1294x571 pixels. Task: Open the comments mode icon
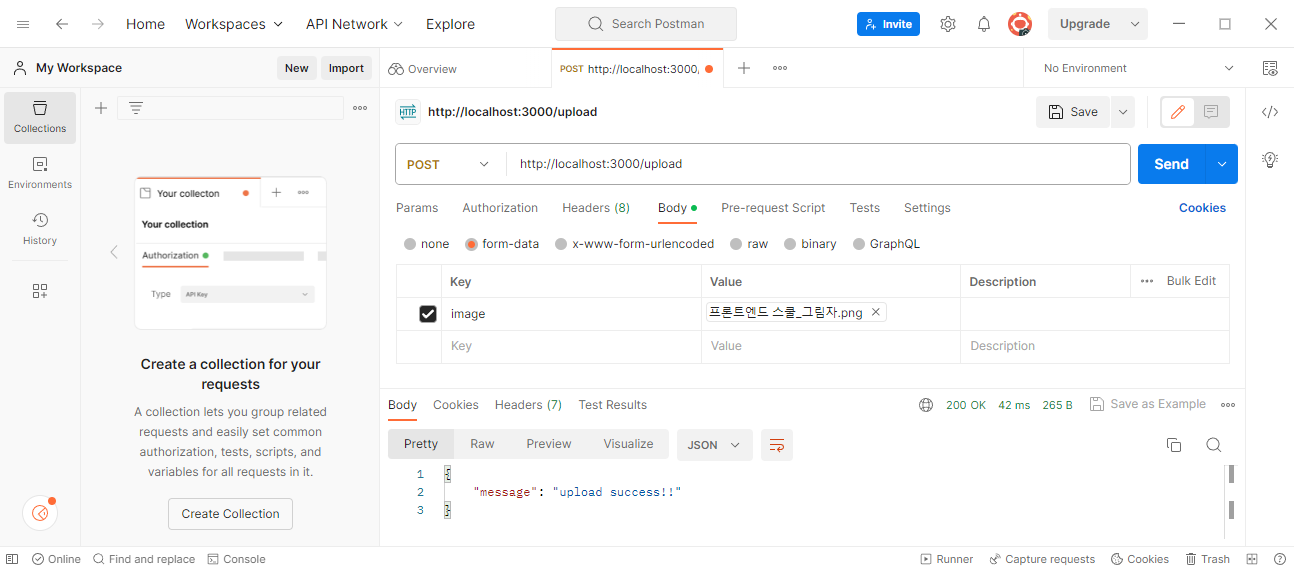[1211, 112]
